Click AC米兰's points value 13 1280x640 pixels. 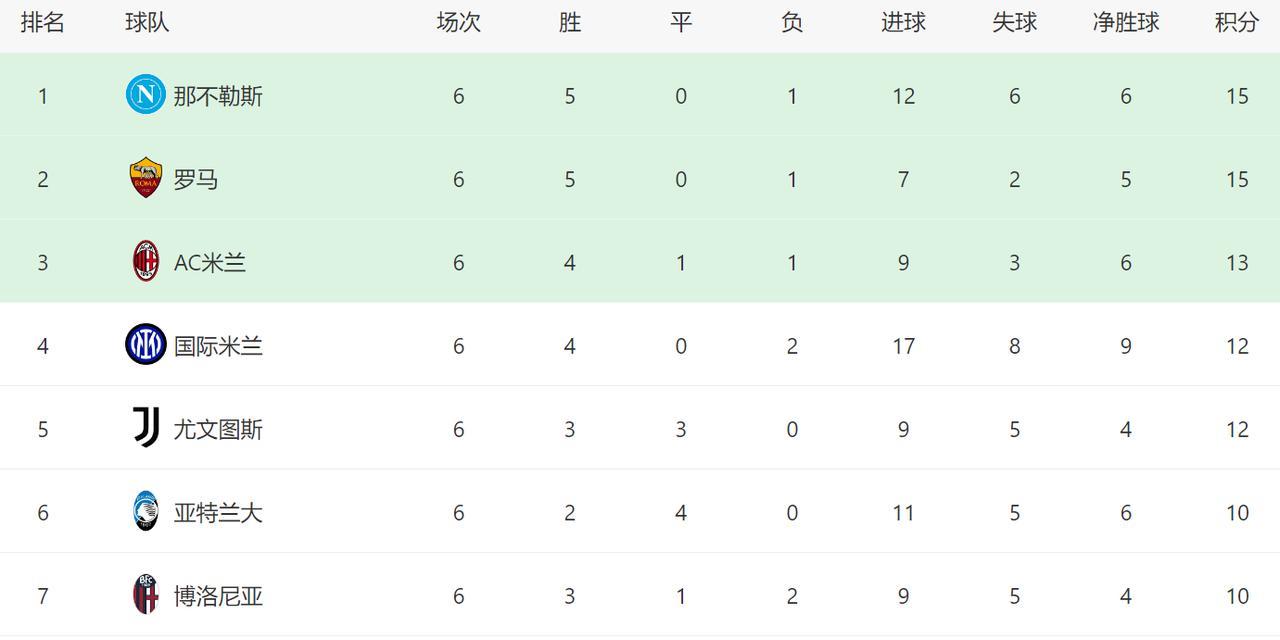pos(1237,262)
